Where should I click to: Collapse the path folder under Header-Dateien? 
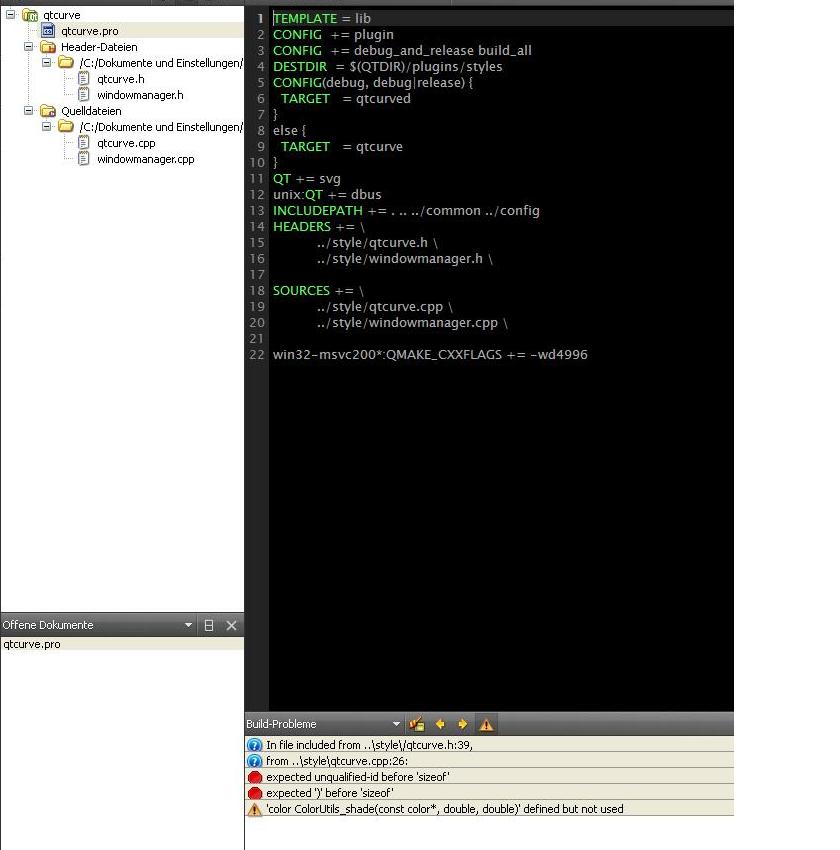pos(47,62)
